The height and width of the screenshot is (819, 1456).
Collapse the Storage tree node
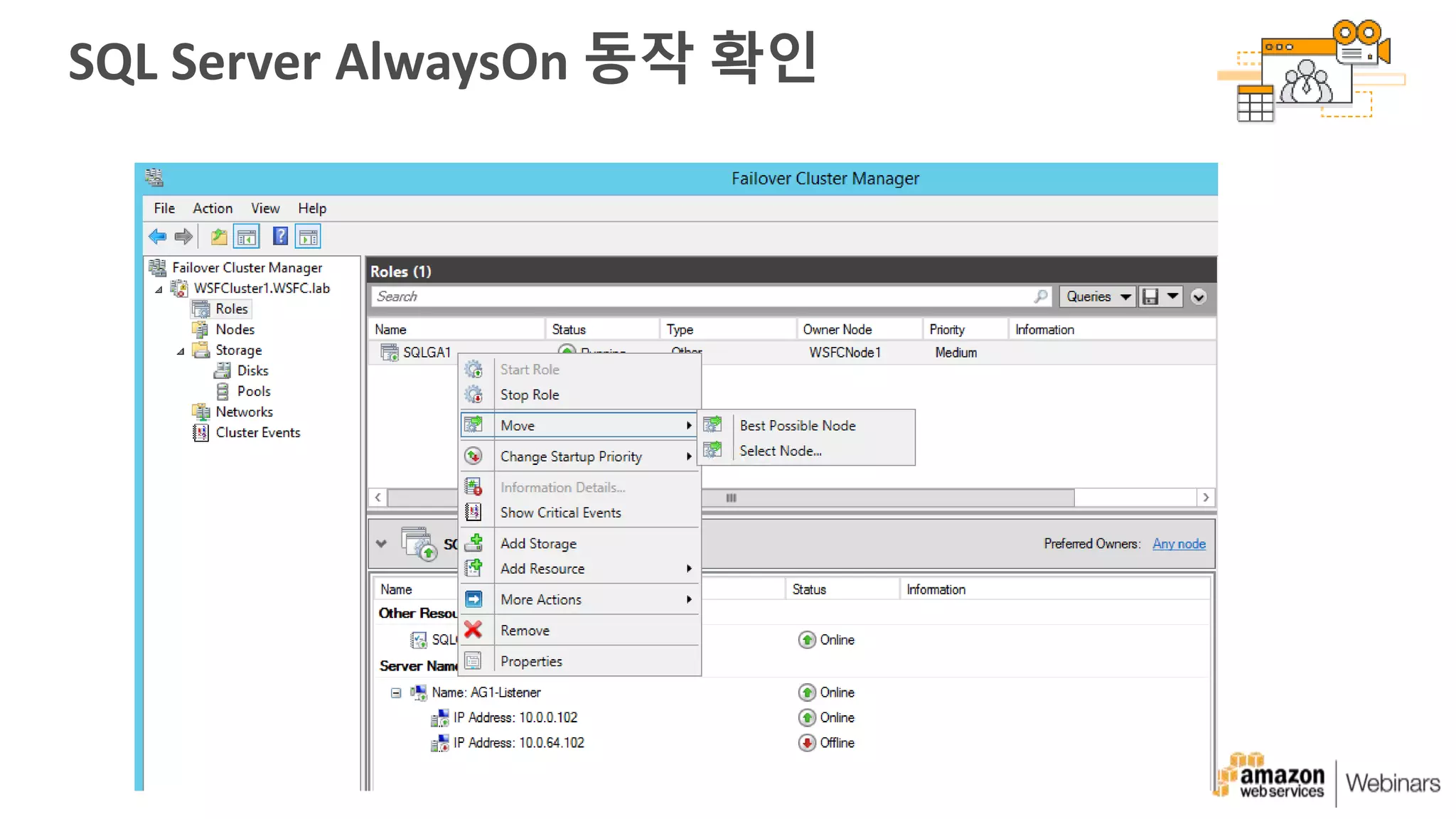tap(181, 350)
